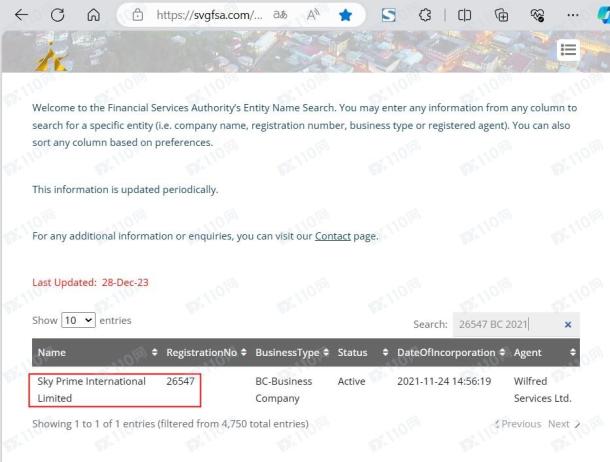
Task: Clear the search field with the X
Action: coord(568,324)
